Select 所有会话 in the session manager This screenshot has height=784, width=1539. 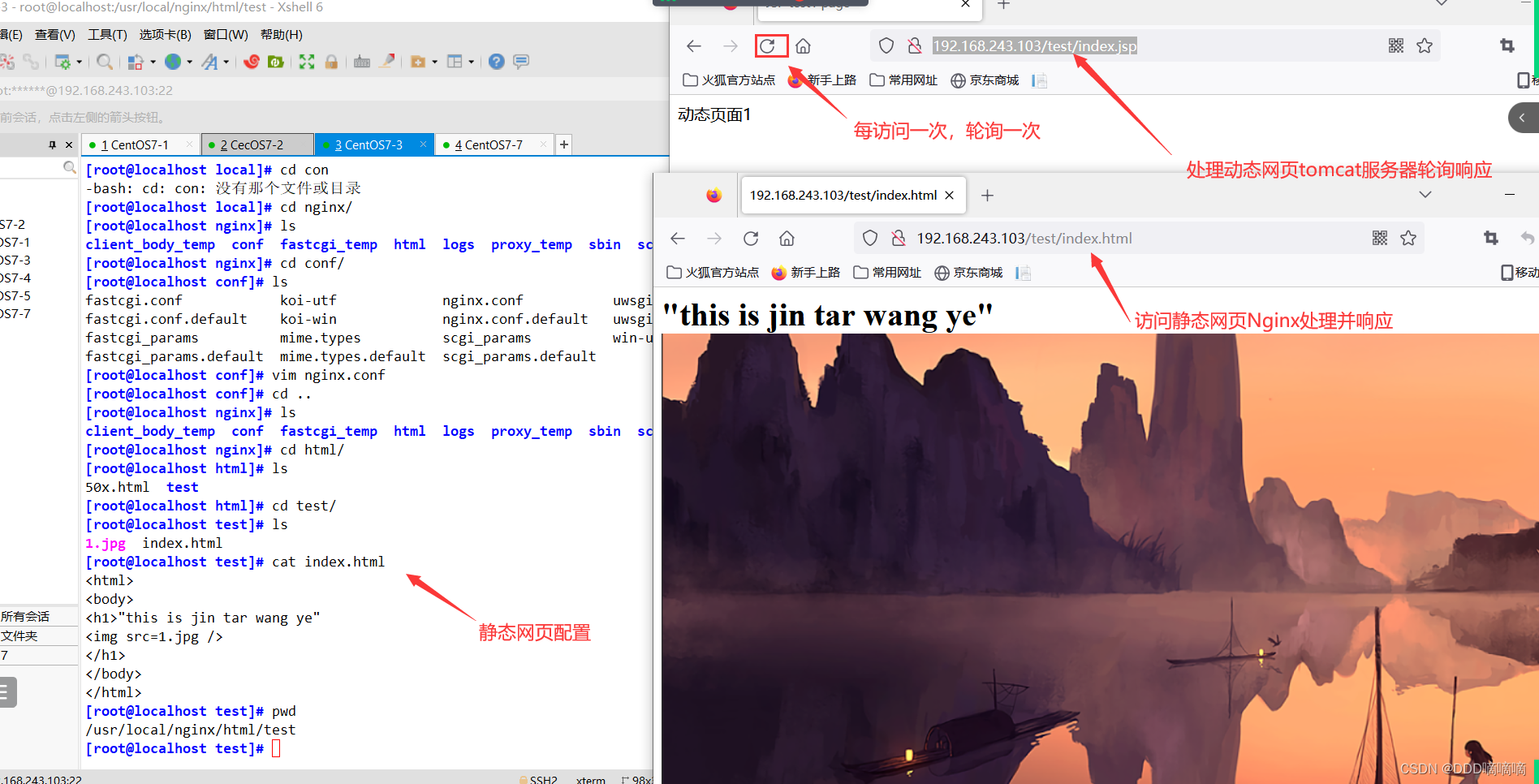coord(25,617)
